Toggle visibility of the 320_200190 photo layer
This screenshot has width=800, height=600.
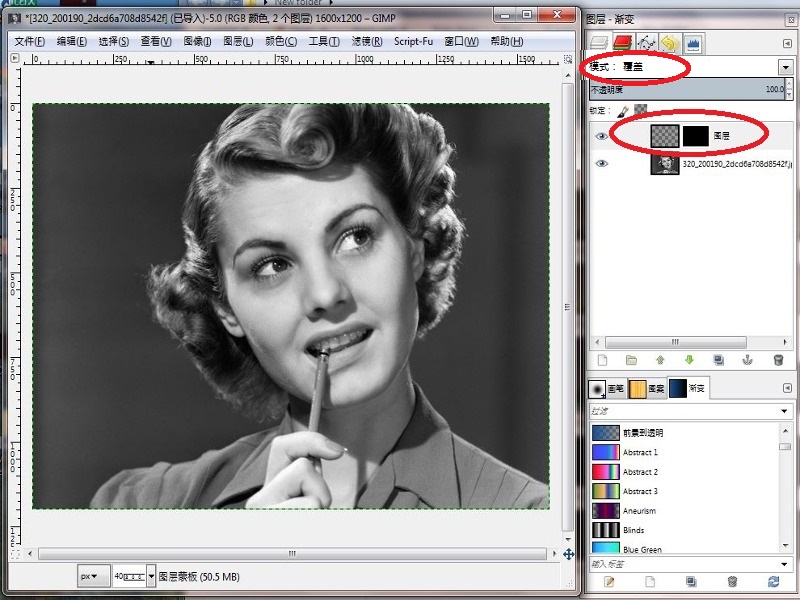pos(602,163)
